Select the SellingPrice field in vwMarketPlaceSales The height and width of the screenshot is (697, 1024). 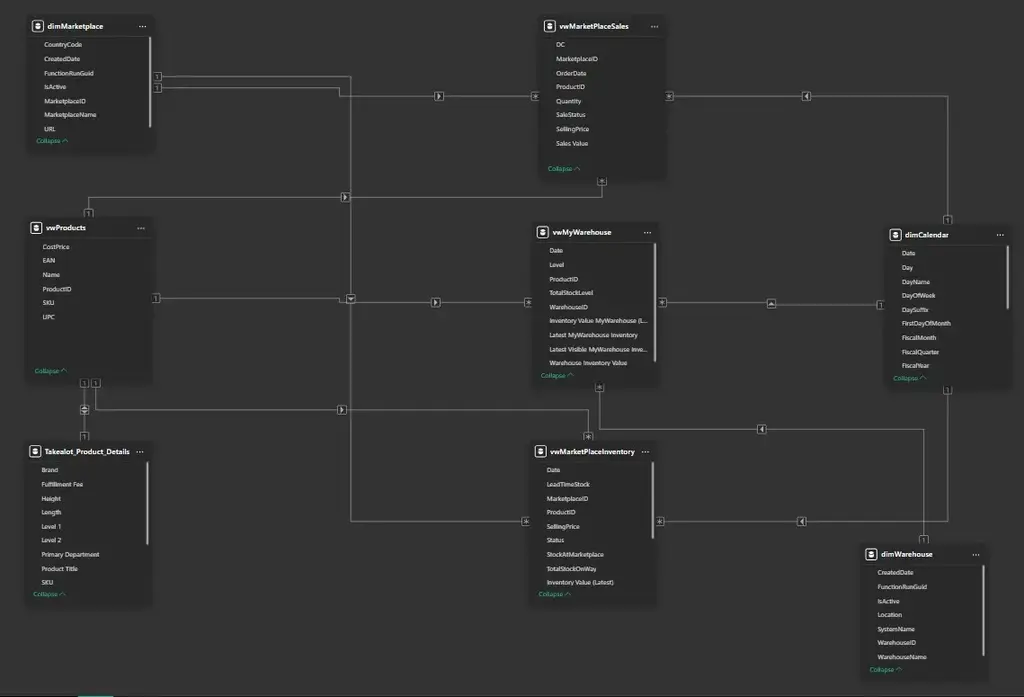572,129
